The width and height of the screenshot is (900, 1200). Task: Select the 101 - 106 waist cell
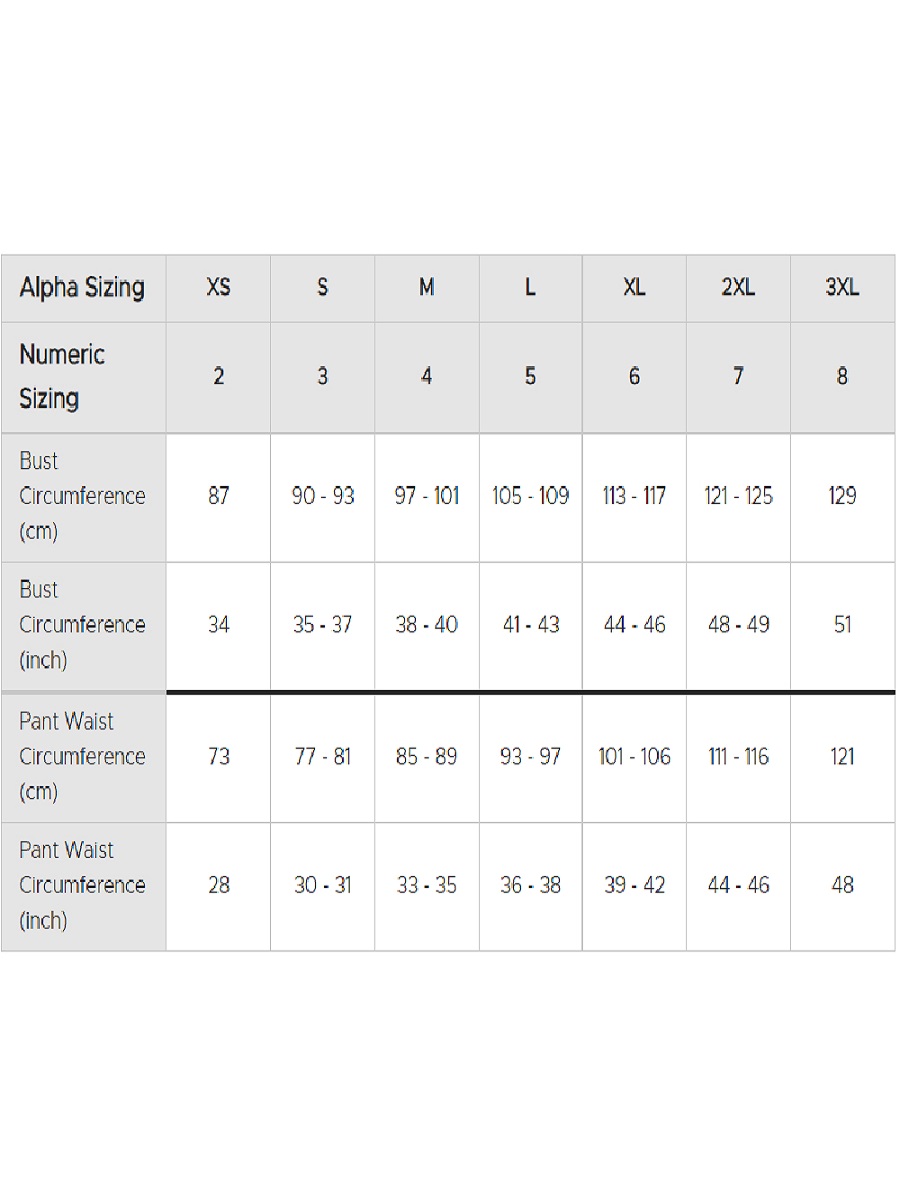coord(634,757)
